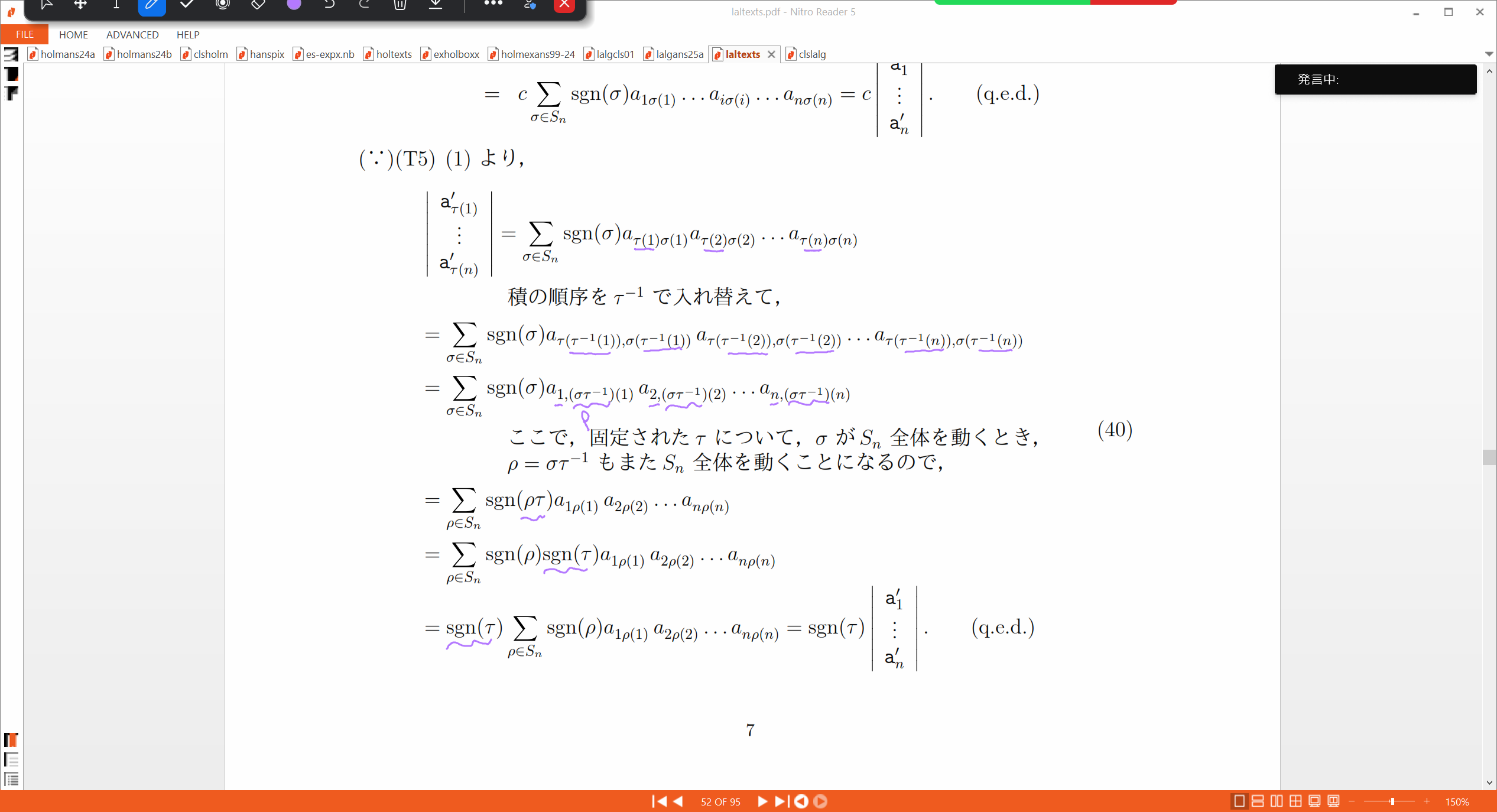Save annotations with the download icon
Viewport: 1497px width, 812px height.
[436, 5]
